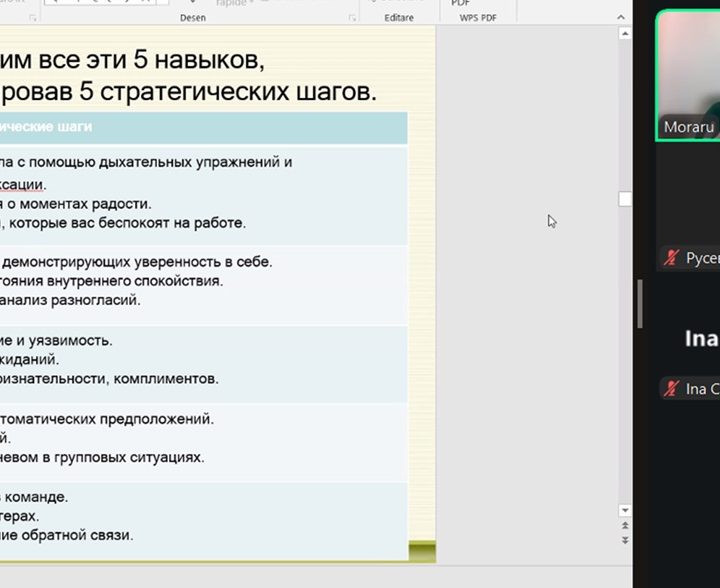Viewport: 720px width, 588px height.
Task: Click the muted microphone icon beside Русе
Action: (x=671, y=259)
